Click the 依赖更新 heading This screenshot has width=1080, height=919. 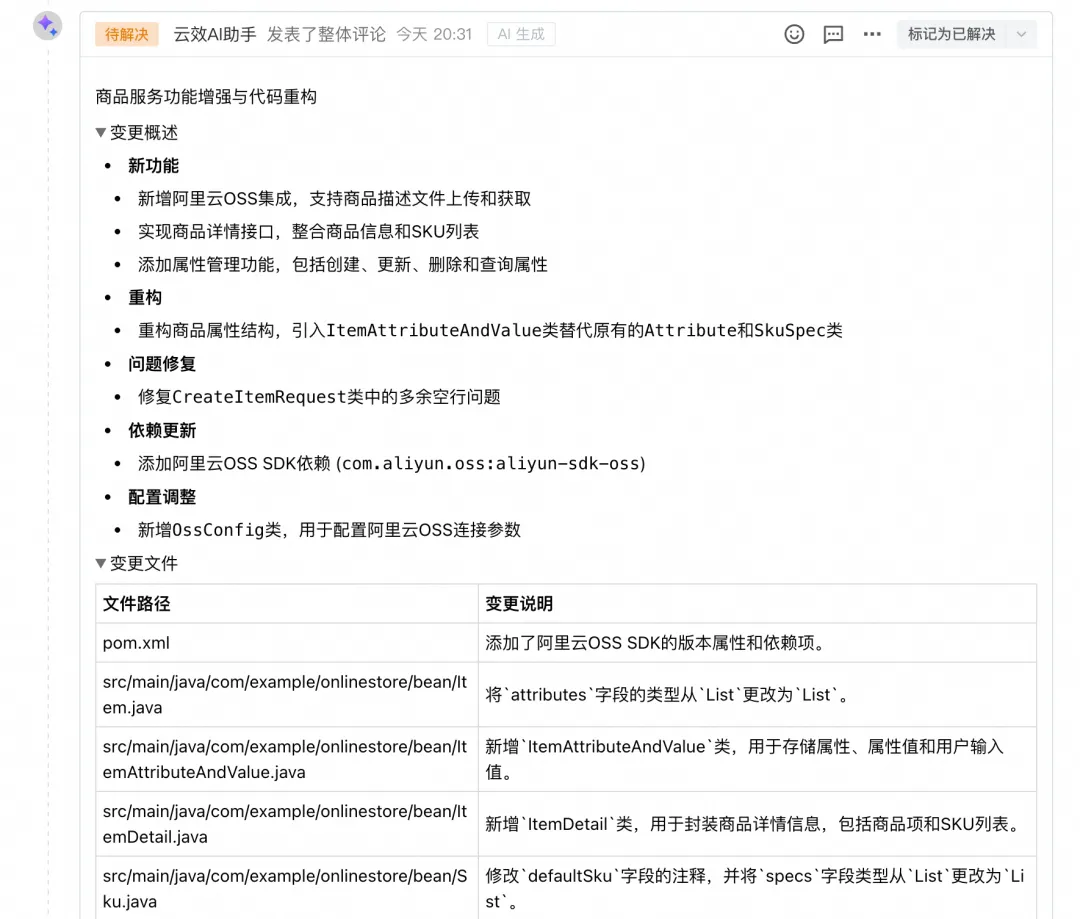tap(162, 431)
